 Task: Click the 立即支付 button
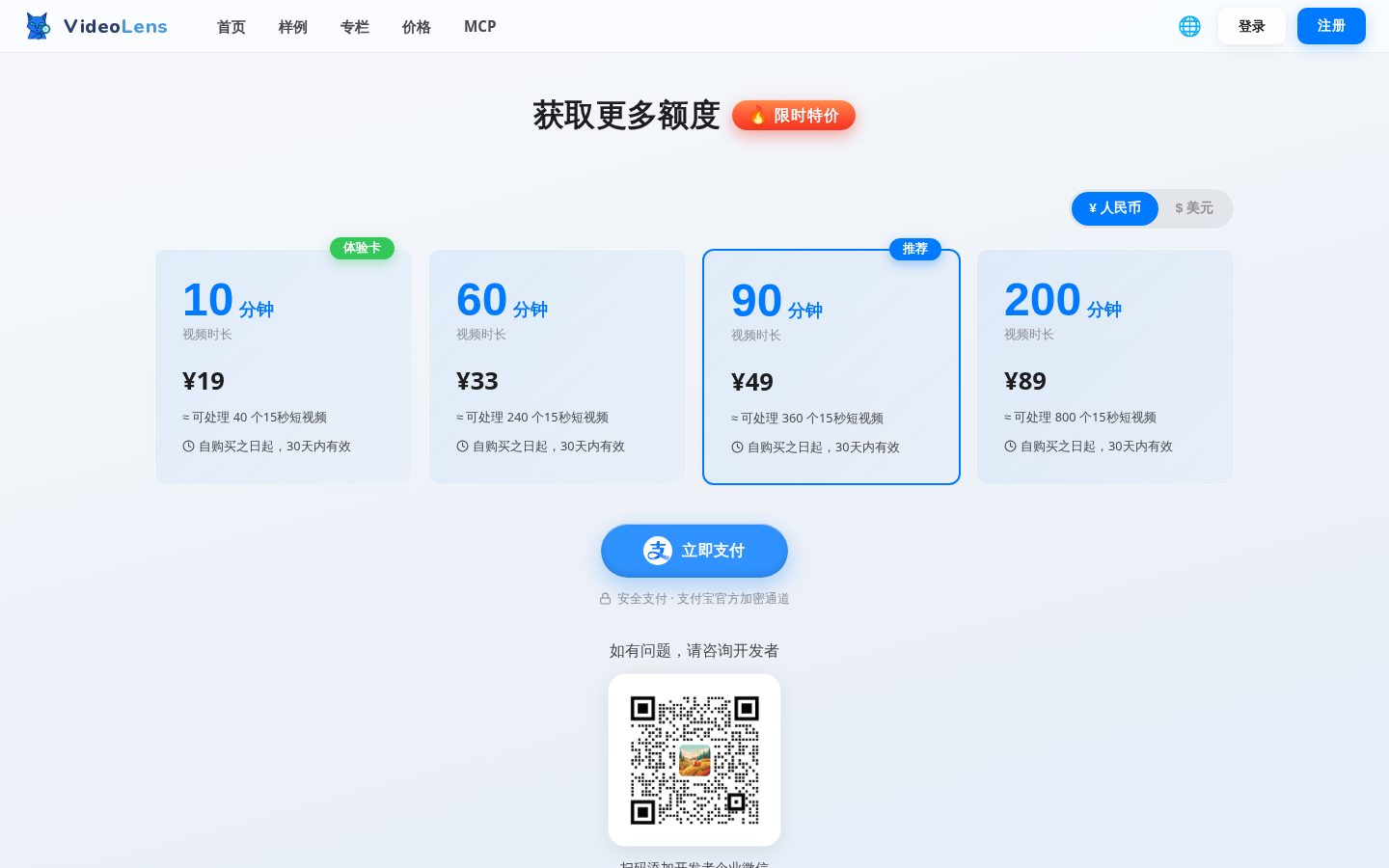(x=694, y=551)
